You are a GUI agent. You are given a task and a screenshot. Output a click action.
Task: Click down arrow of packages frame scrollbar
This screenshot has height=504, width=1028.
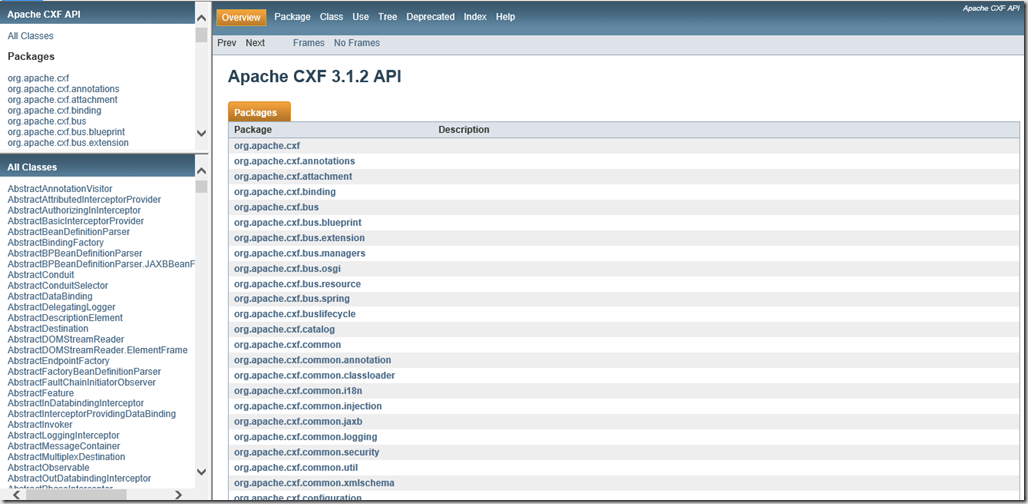coord(201,132)
